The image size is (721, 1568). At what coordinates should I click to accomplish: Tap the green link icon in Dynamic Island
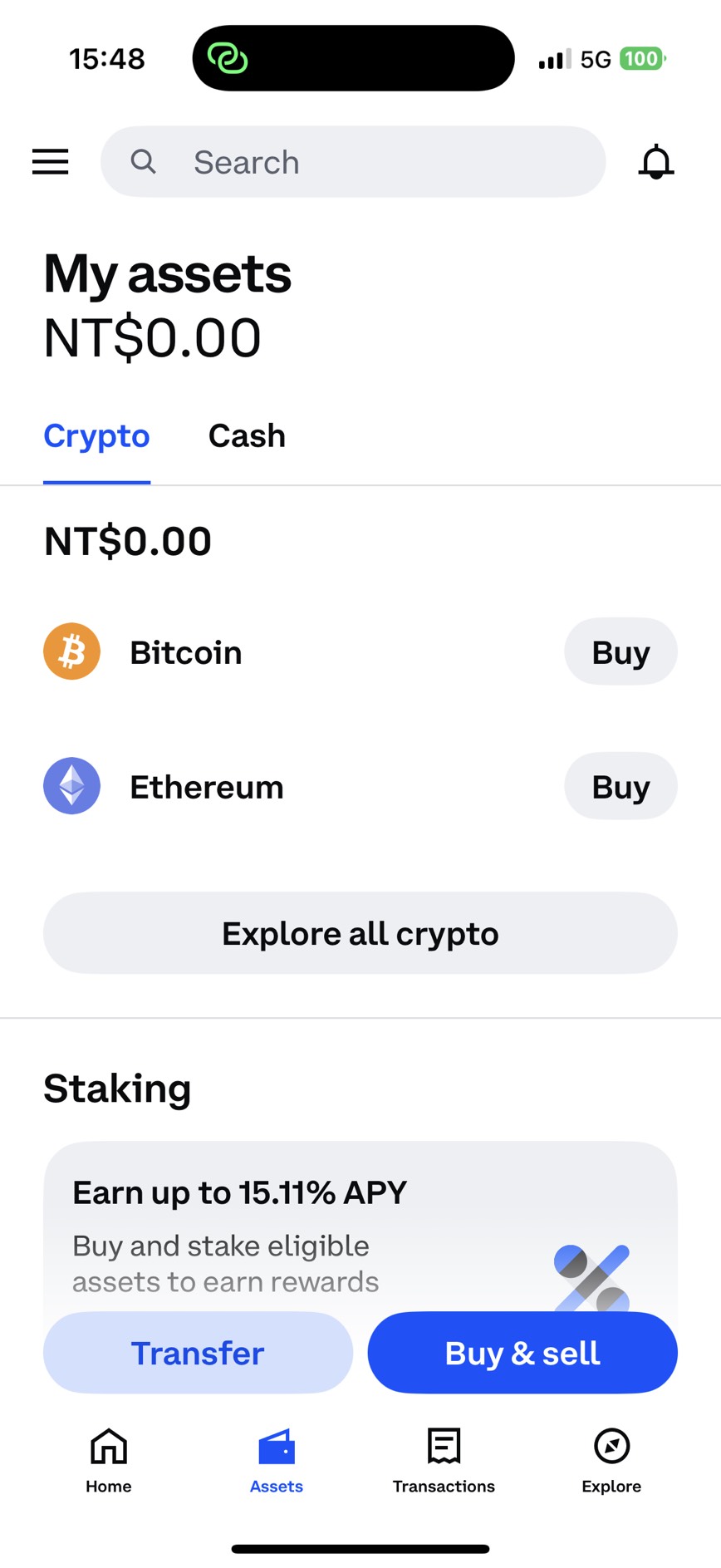tap(228, 58)
